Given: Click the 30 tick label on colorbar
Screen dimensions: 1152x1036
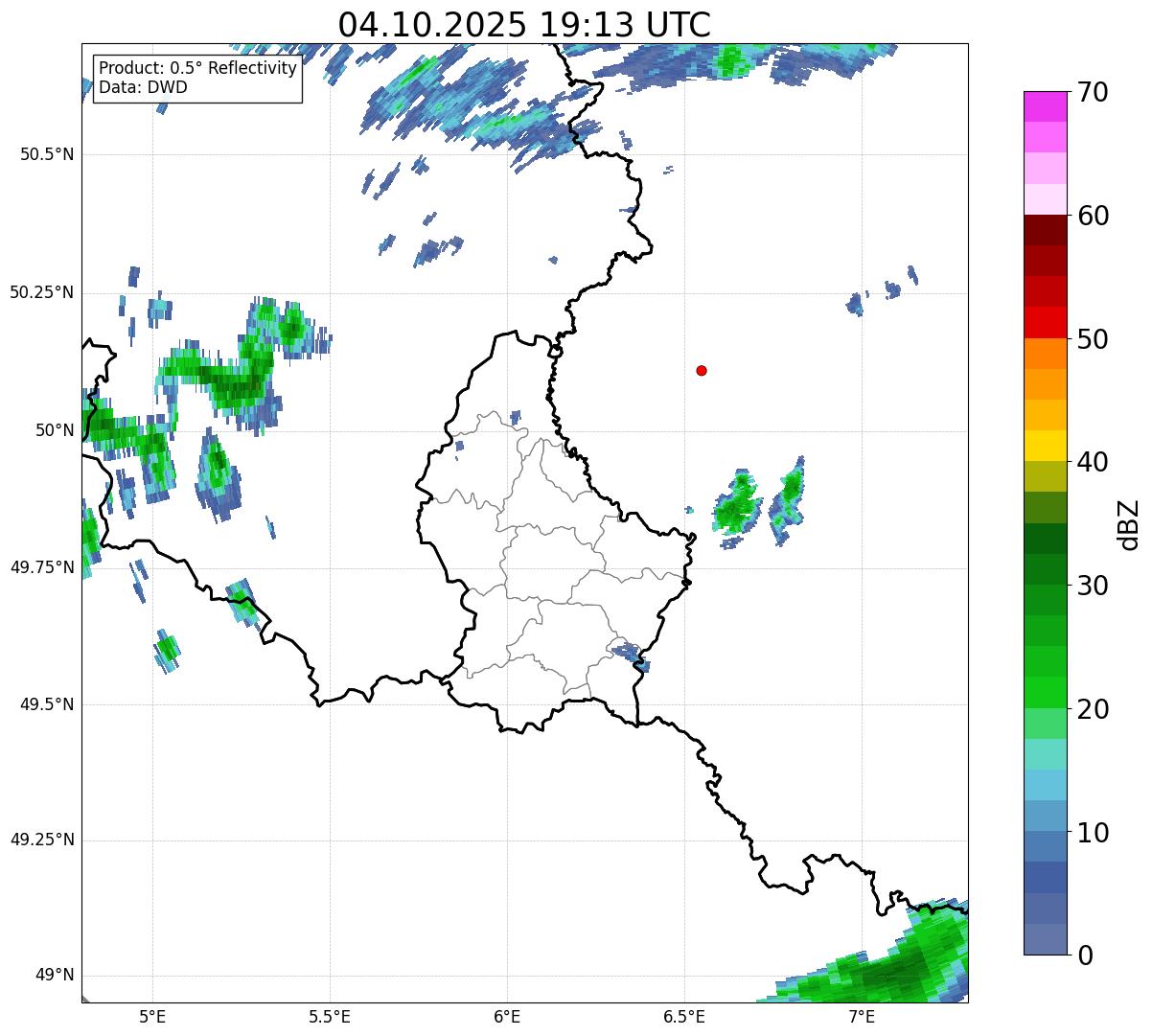Looking at the screenshot, I should pyautogui.click(x=1092, y=586).
